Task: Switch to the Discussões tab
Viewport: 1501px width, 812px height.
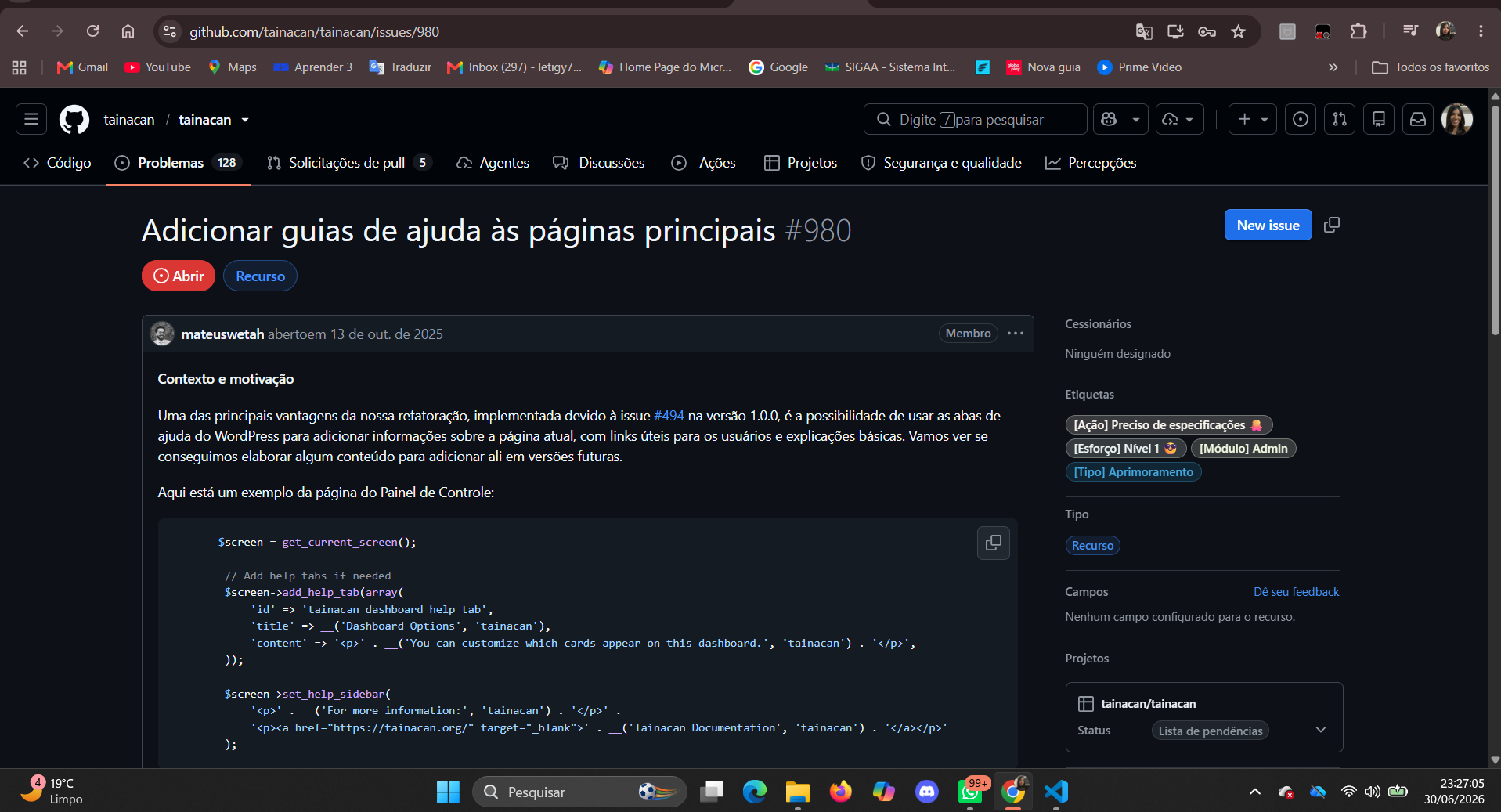Action: pos(599,163)
